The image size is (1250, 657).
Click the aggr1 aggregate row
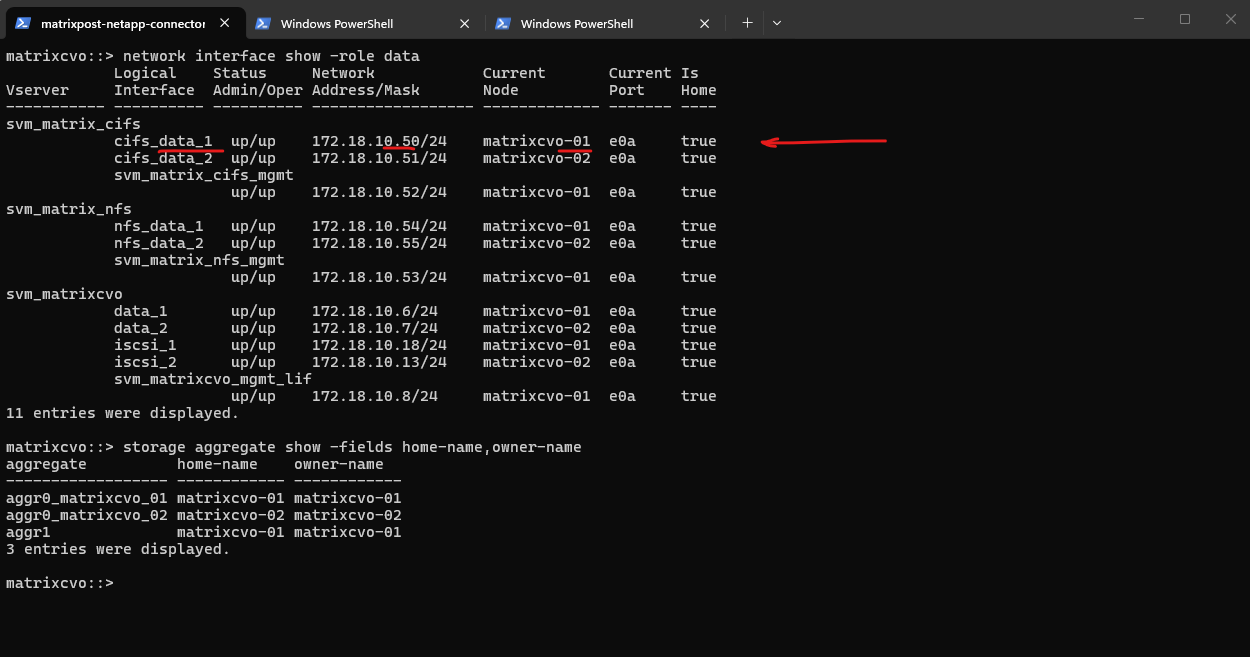(x=28, y=532)
